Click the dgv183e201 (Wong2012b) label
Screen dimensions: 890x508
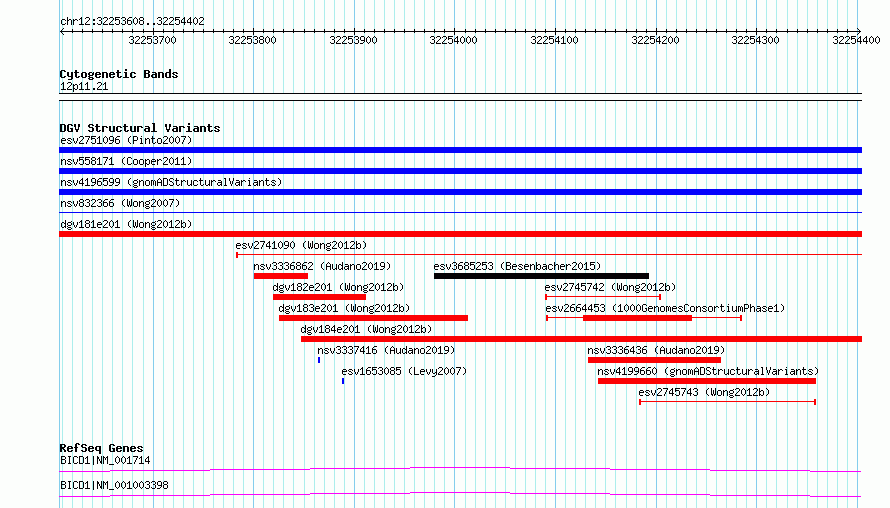coord(344,308)
